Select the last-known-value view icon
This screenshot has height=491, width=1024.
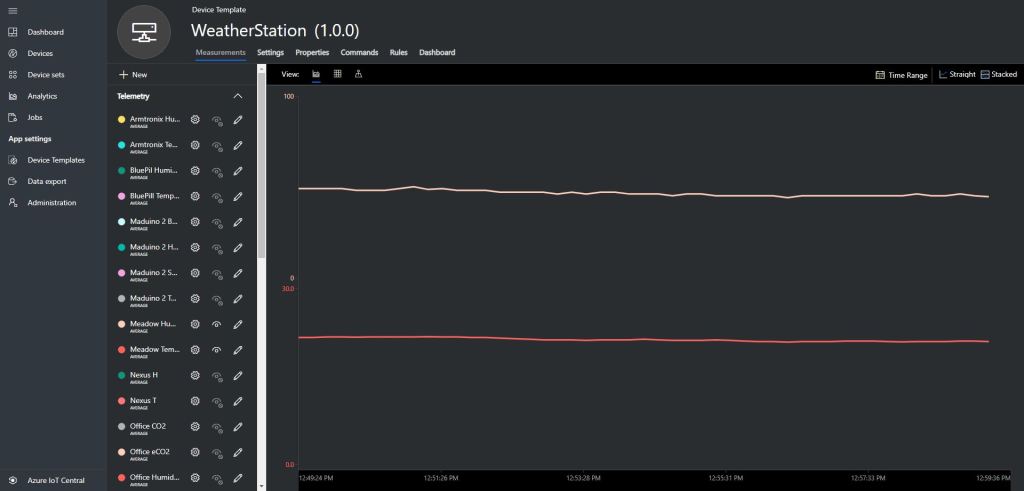point(358,74)
